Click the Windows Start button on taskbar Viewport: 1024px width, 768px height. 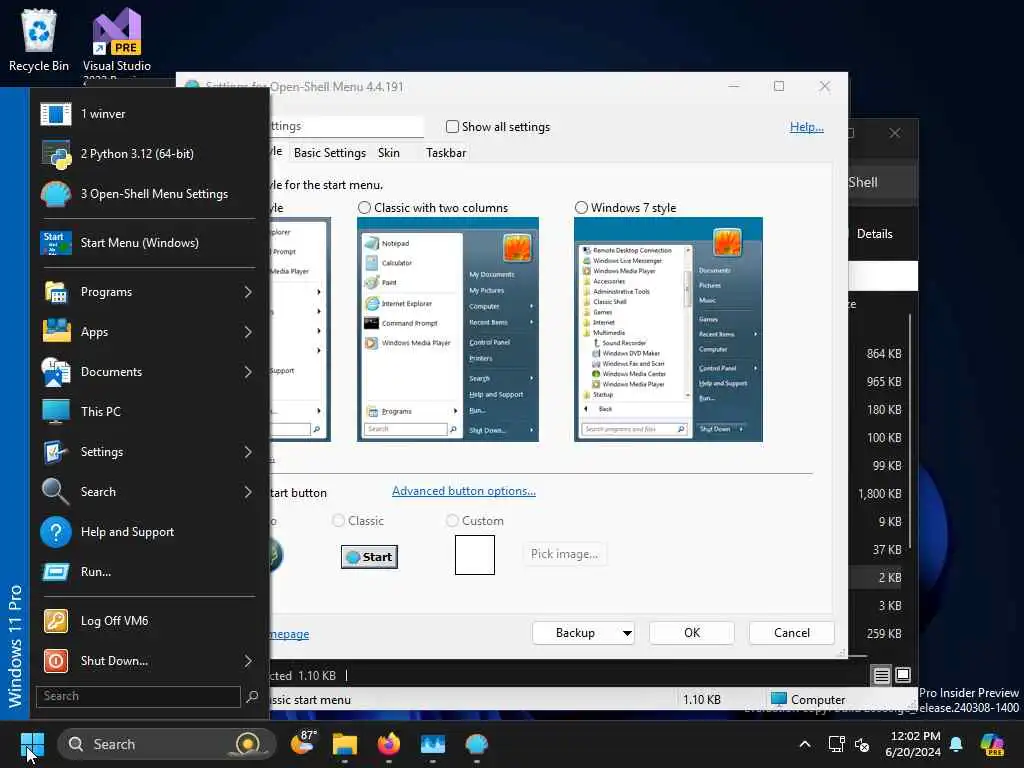click(x=32, y=744)
